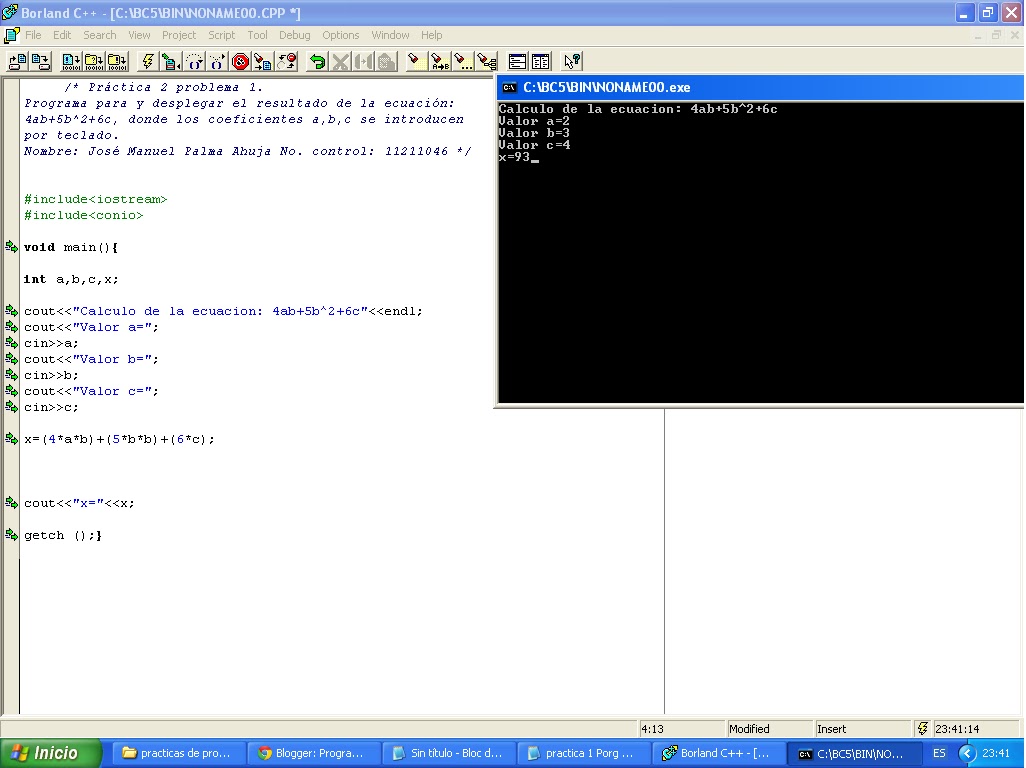The image size is (1026, 768).
Task: Open the Options menu
Action: pyautogui.click(x=340, y=35)
